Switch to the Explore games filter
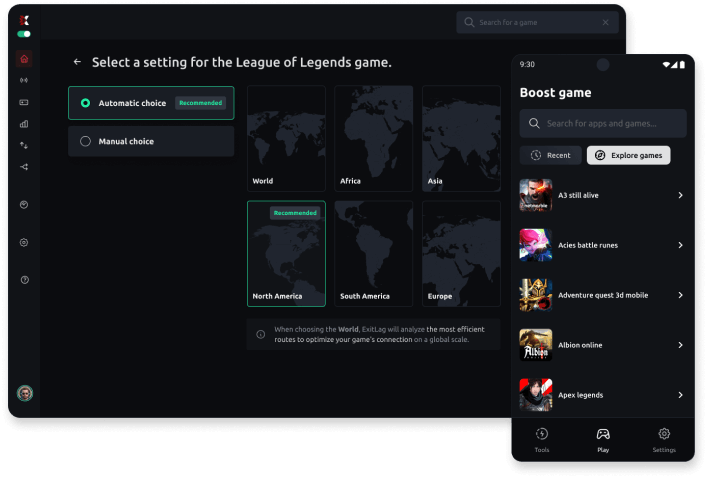The image size is (707, 478). [x=629, y=155]
